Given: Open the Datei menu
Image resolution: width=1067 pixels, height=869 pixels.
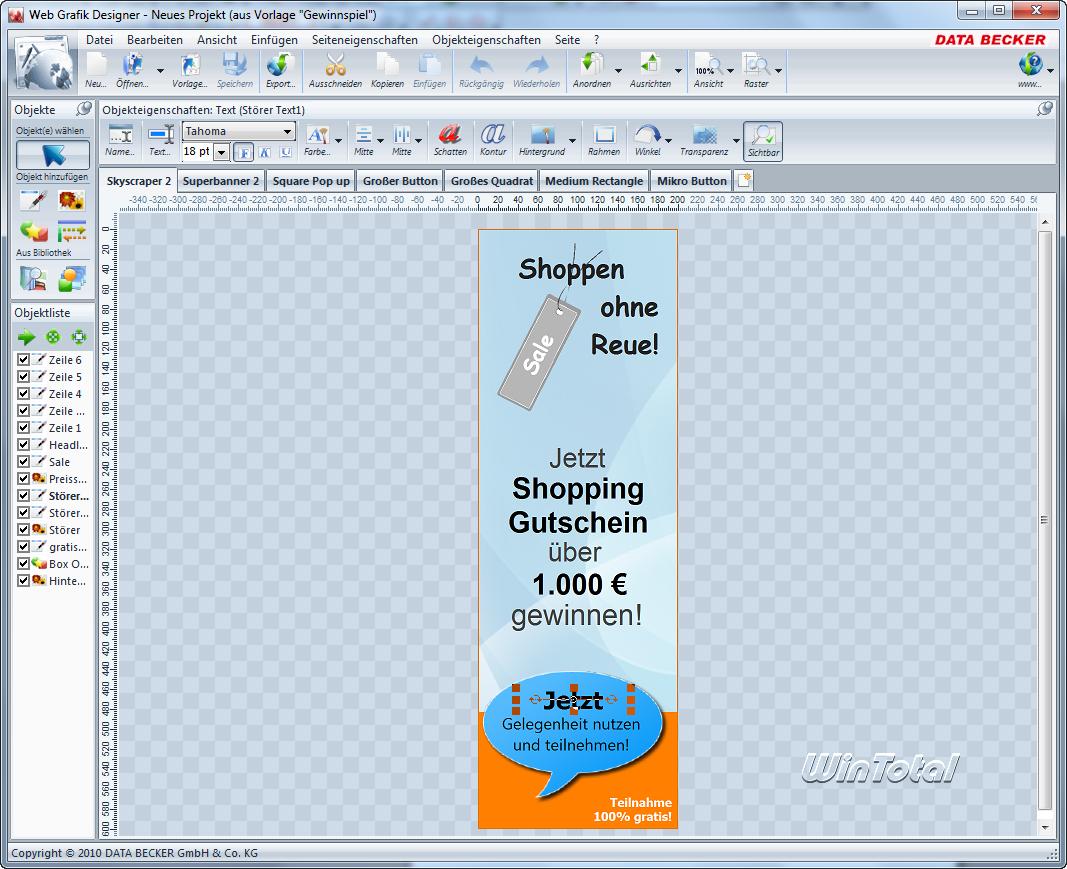Looking at the screenshot, I should point(99,39).
